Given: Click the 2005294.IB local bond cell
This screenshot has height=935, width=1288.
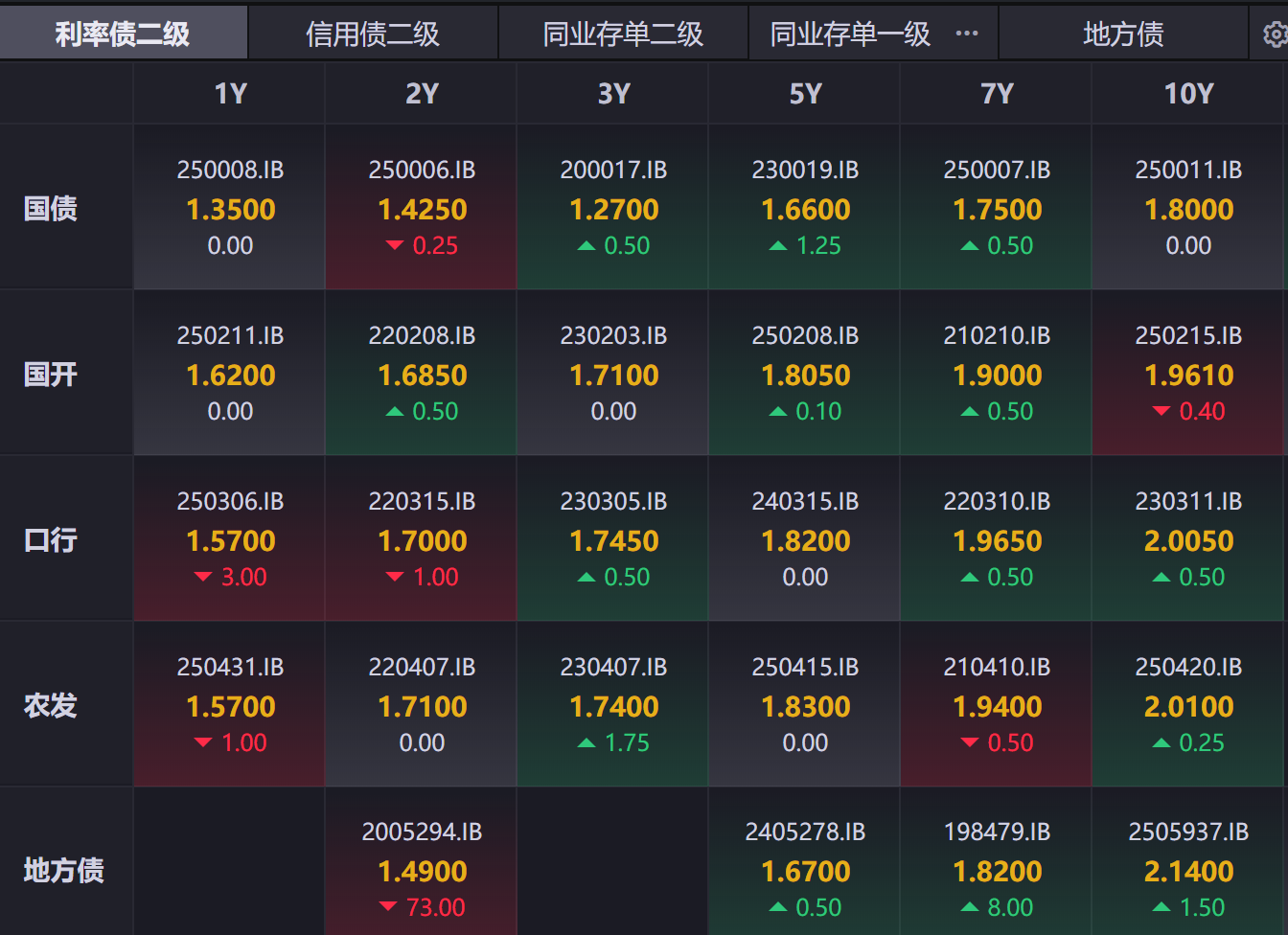Looking at the screenshot, I should tap(422, 870).
